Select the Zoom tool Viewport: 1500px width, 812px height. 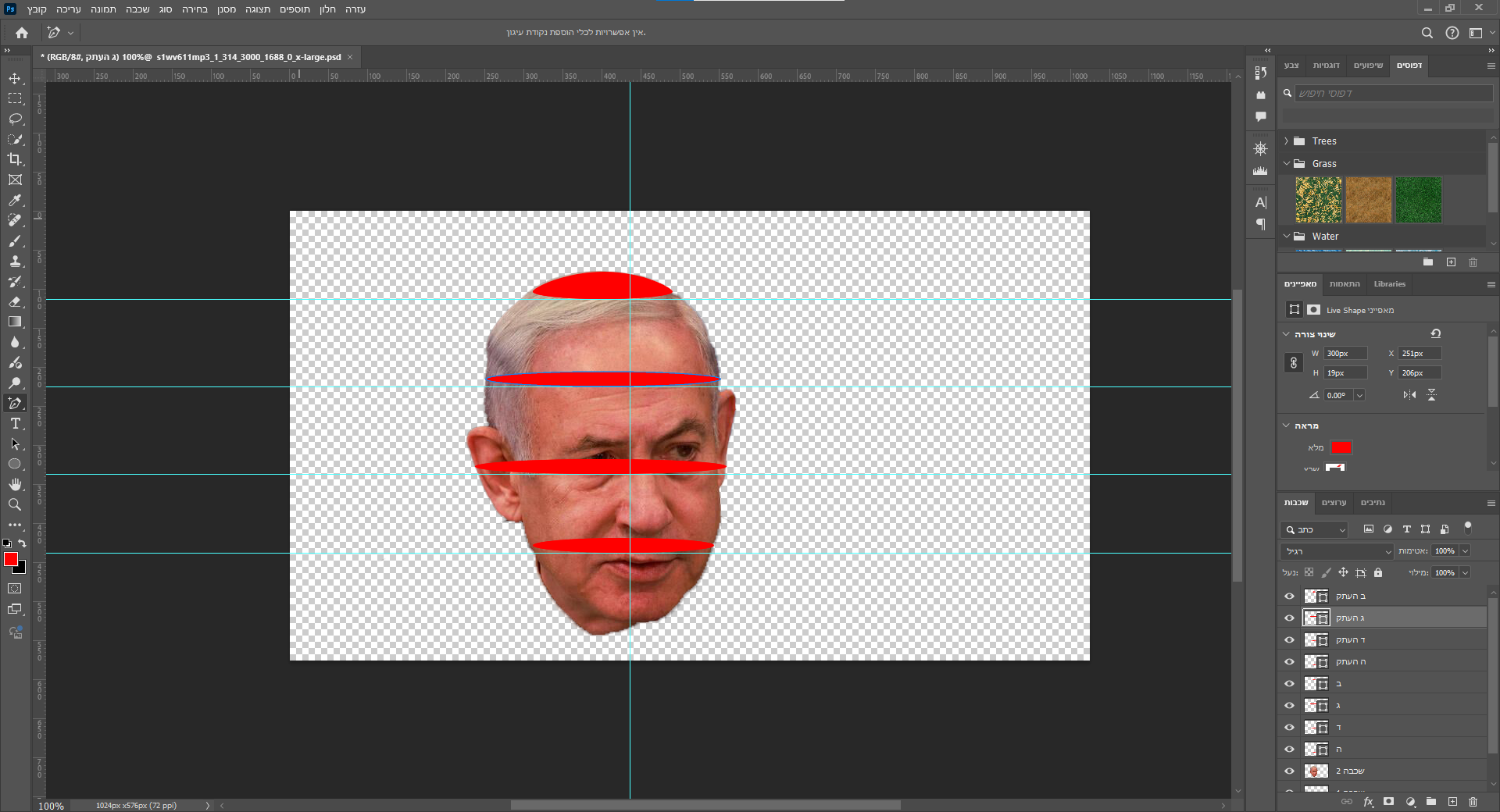coord(15,504)
